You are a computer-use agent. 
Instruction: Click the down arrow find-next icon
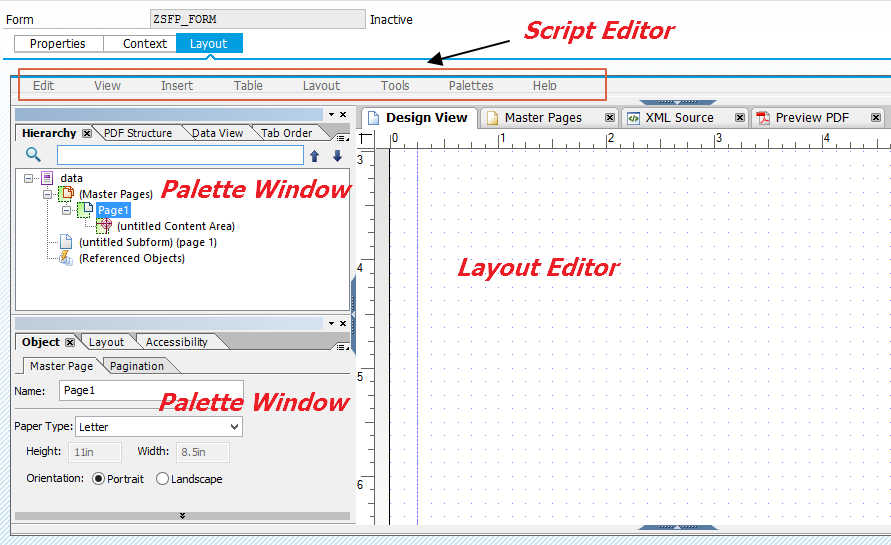338,156
